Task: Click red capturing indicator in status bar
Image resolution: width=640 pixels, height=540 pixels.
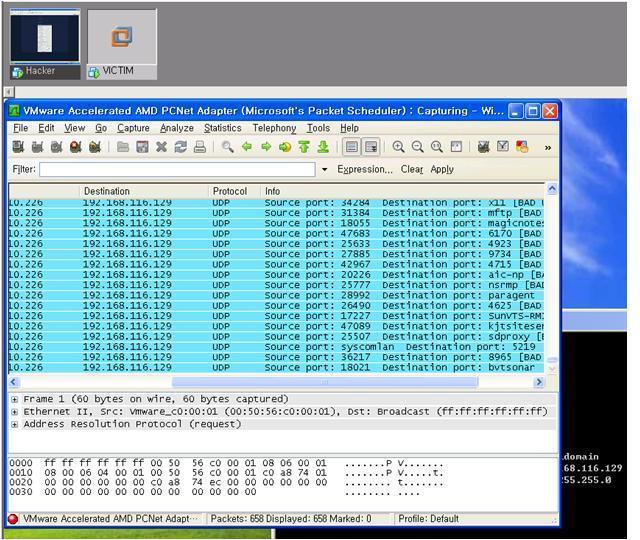Action: [x=13, y=519]
